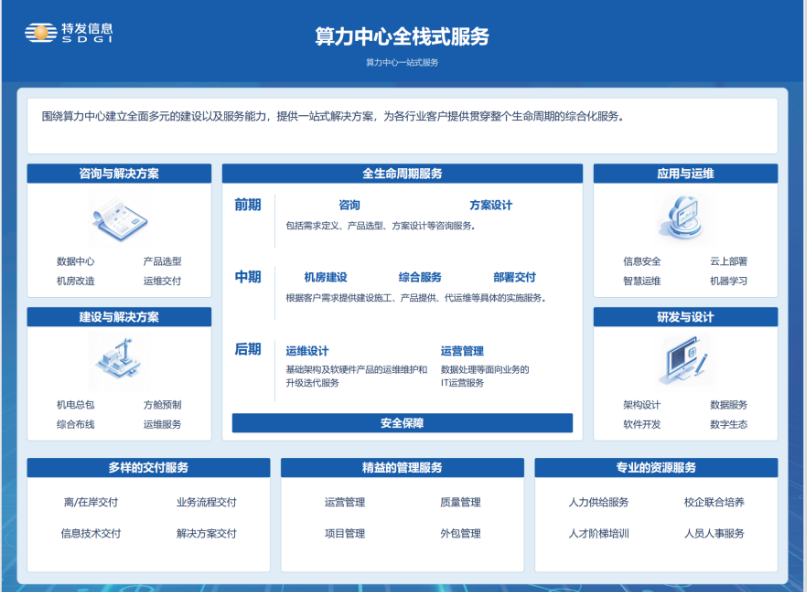The height and width of the screenshot is (592, 807).
Task: Click the 机电总包 item
Action: tap(76, 405)
